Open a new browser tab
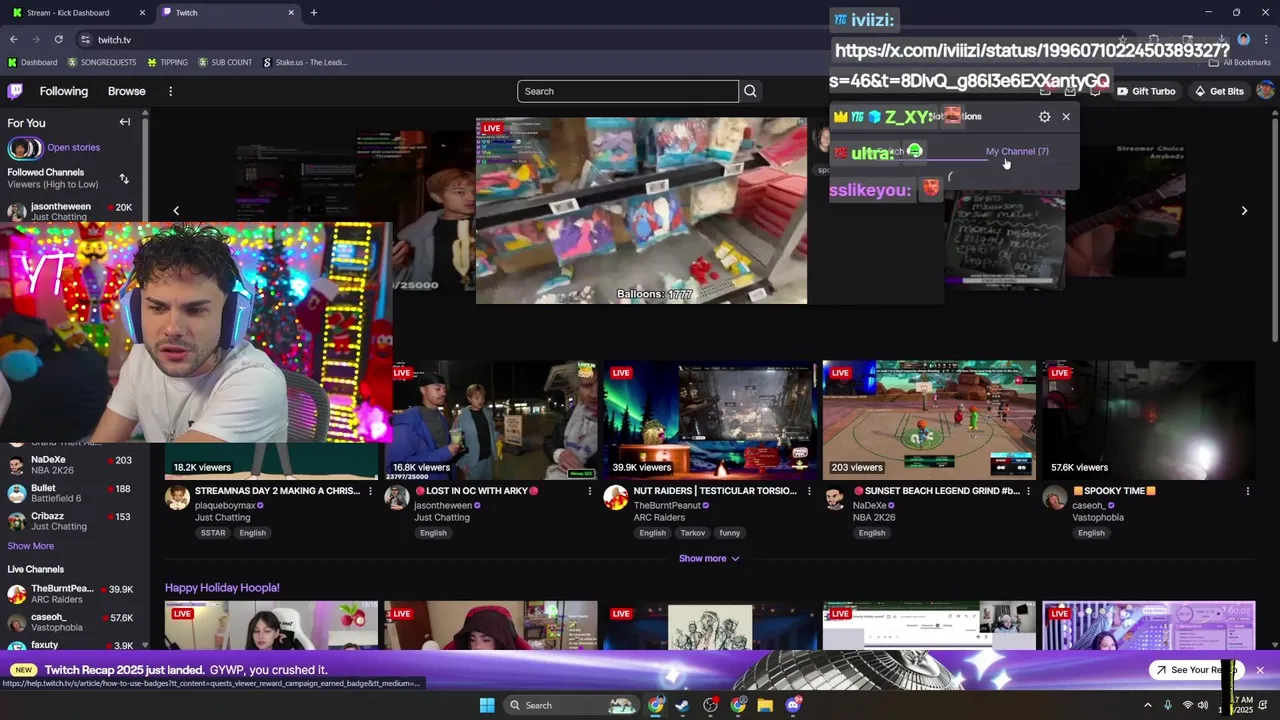Image resolution: width=1280 pixels, height=720 pixels. (x=313, y=13)
